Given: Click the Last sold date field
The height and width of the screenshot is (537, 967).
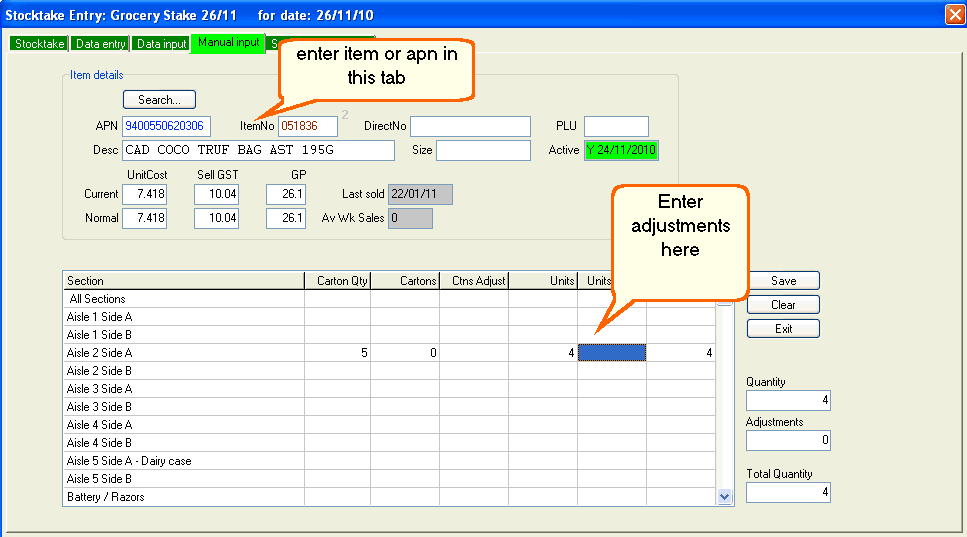Looking at the screenshot, I should [421, 194].
